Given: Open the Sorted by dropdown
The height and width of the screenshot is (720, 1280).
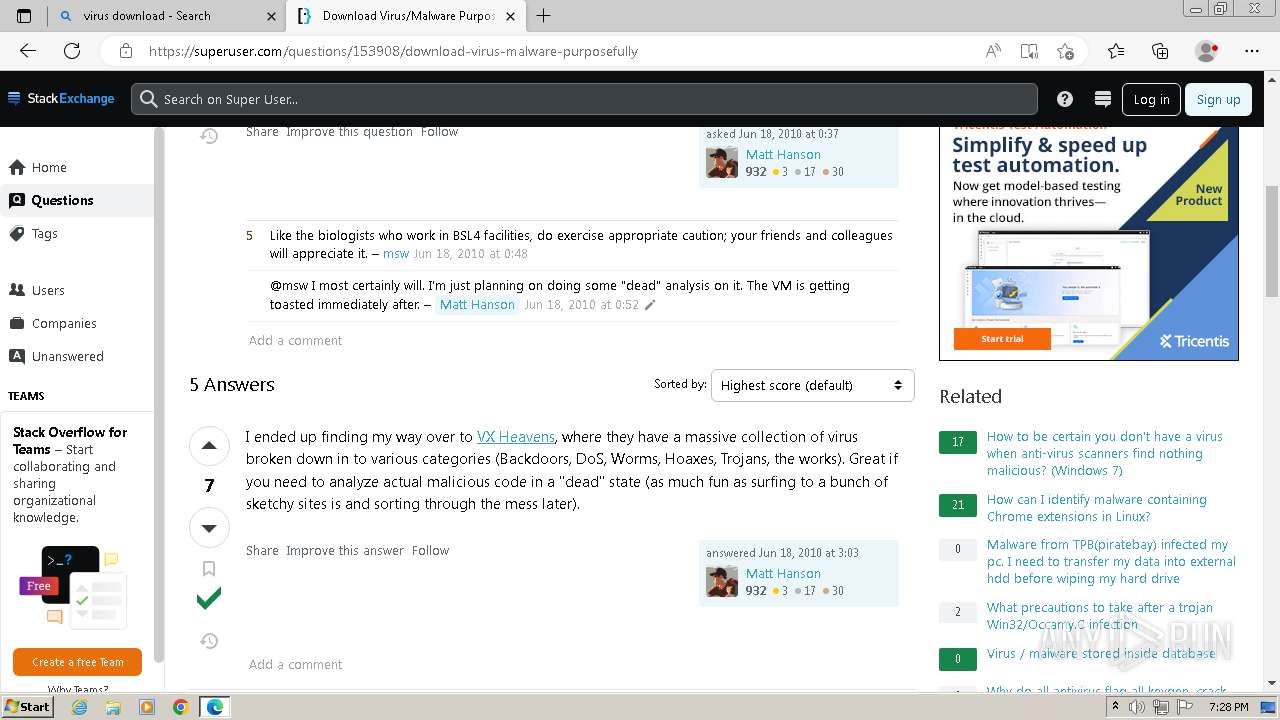Looking at the screenshot, I should pos(812,385).
